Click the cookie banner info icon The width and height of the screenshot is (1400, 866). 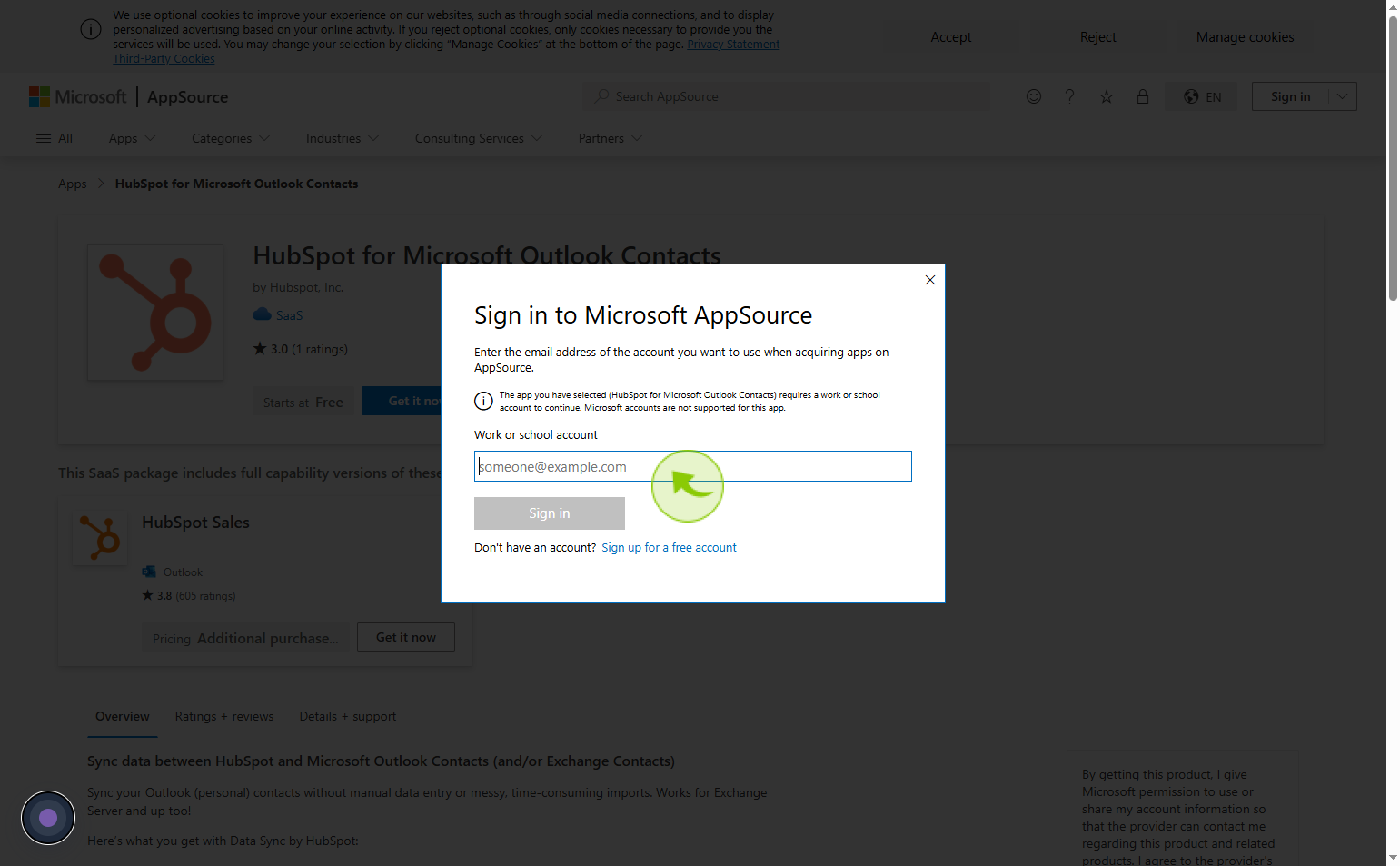tap(91, 29)
